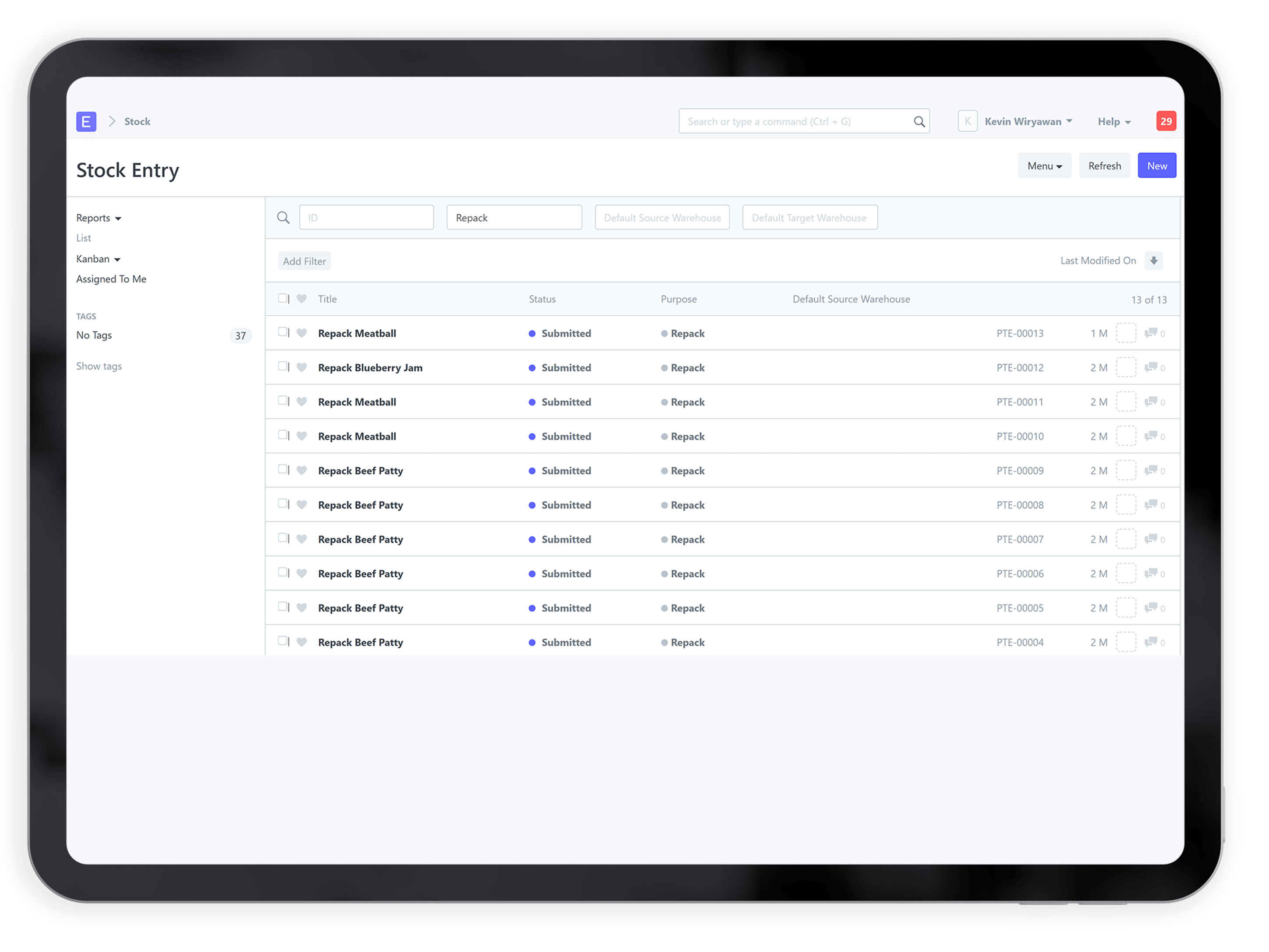Click assignee placeholder box for PTE-00013
Screen dimensions: 1269x952
pos(1126,333)
